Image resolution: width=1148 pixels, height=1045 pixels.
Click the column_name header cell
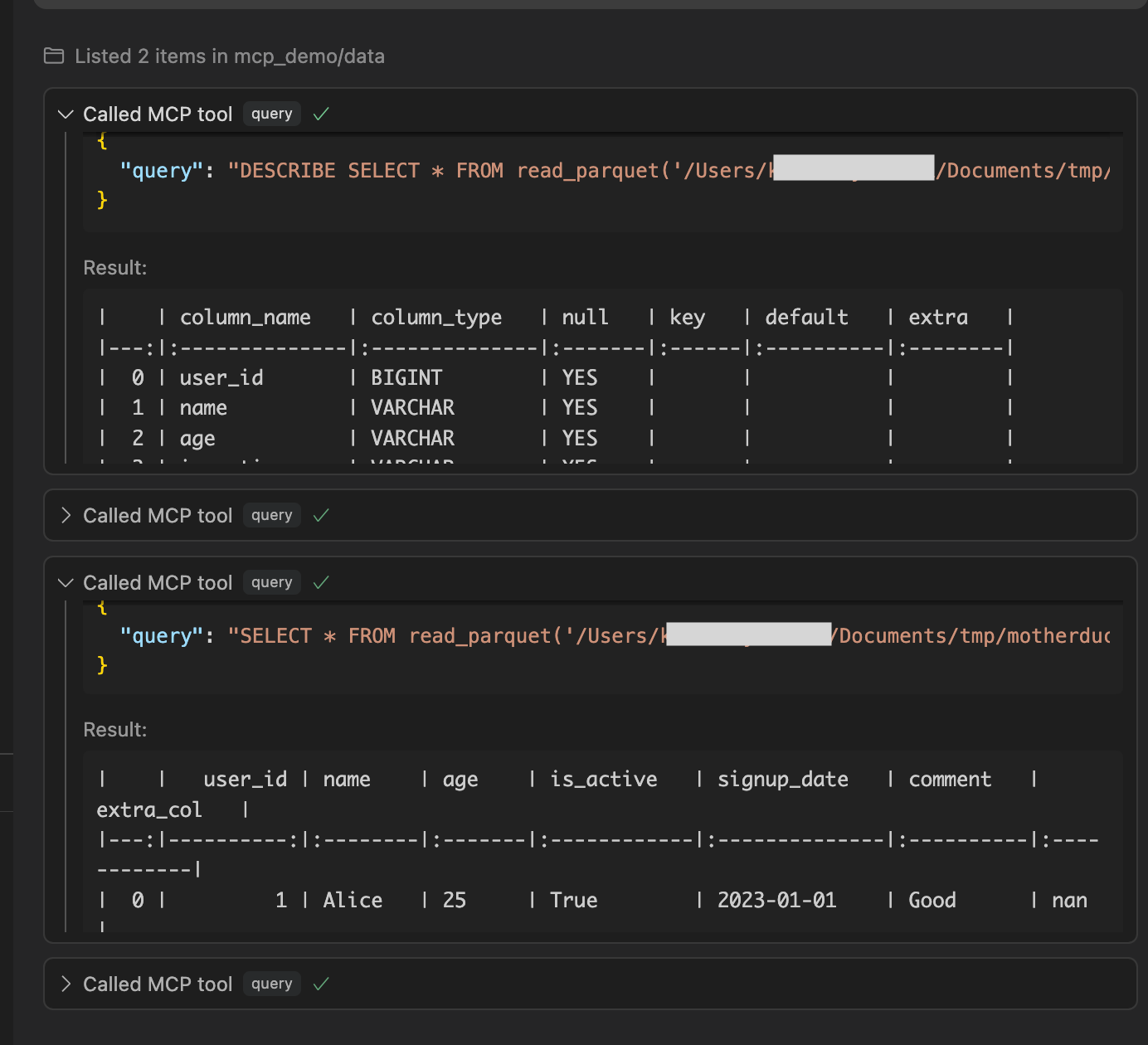coord(246,318)
